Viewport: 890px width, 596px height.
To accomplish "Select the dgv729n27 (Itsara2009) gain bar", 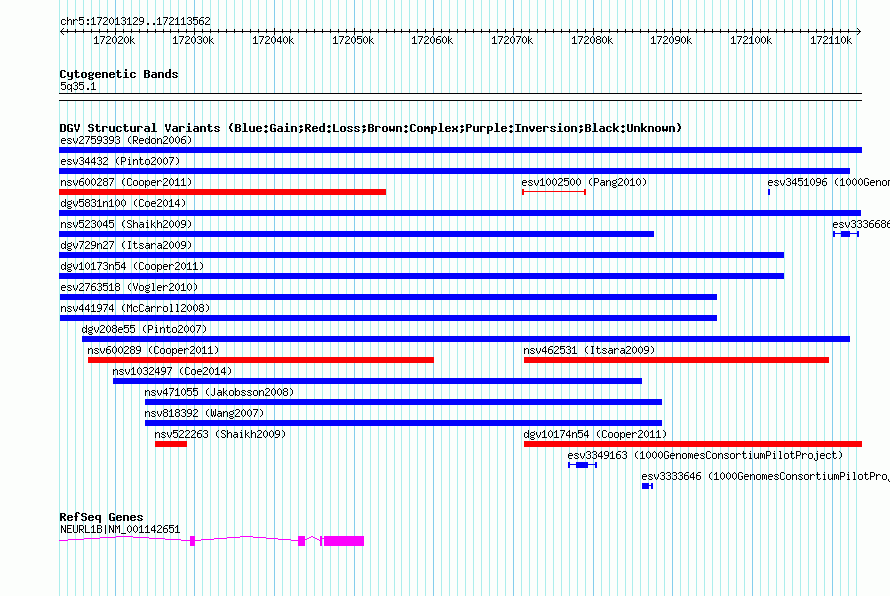I will tap(422, 255).
